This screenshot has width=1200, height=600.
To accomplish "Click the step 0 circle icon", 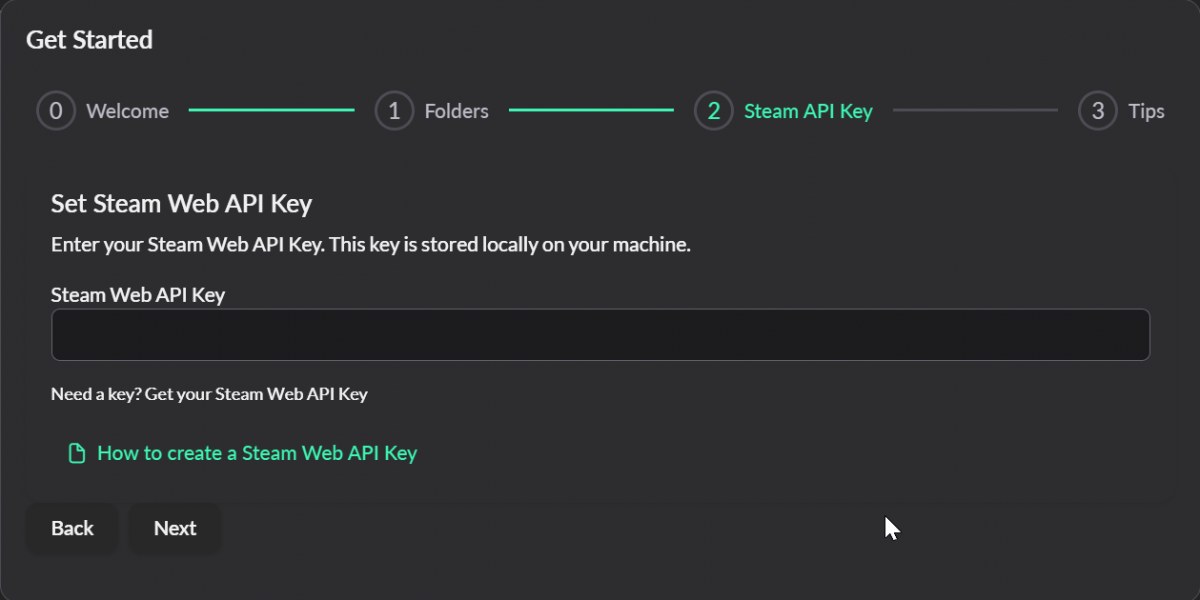I will [56, 111].
